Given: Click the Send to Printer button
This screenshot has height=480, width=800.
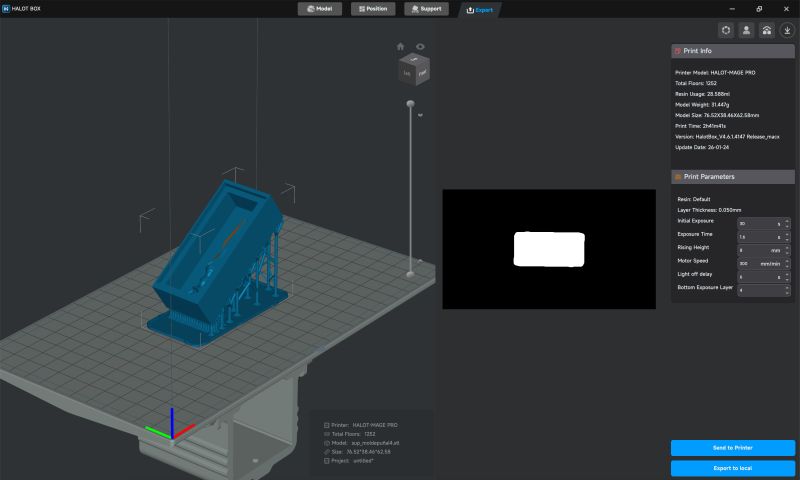Looking at the screenshot, I should 733,448.
